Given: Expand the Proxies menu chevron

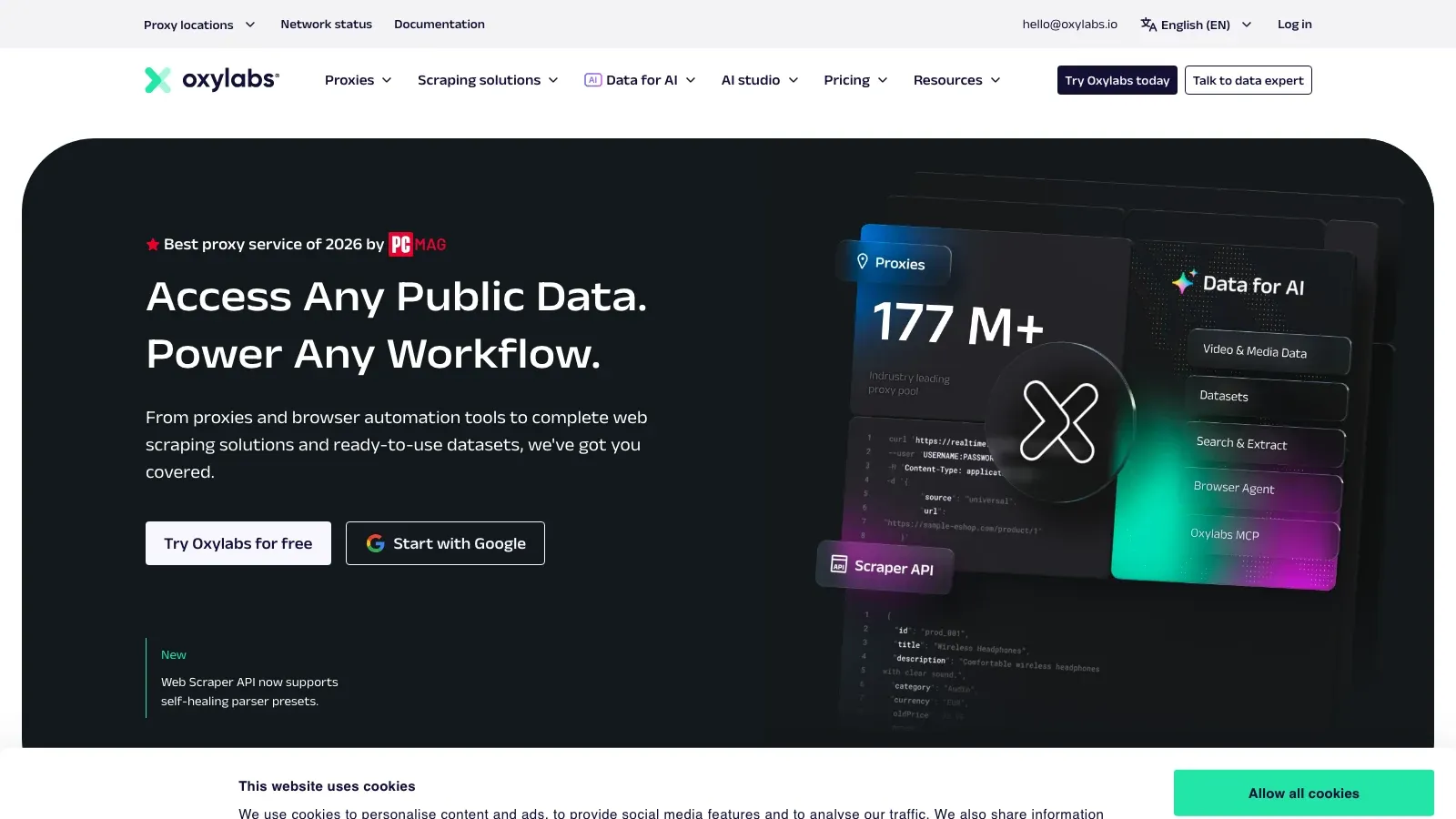Looking at the screenshot, I should coord(387,80).
